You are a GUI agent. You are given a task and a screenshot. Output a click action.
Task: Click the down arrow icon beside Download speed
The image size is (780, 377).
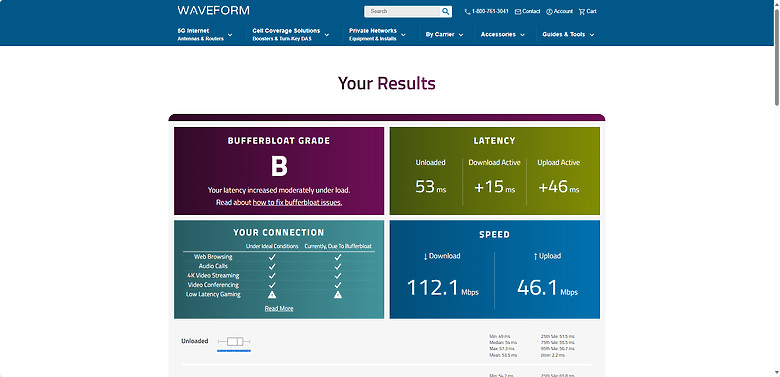(425, 256)
